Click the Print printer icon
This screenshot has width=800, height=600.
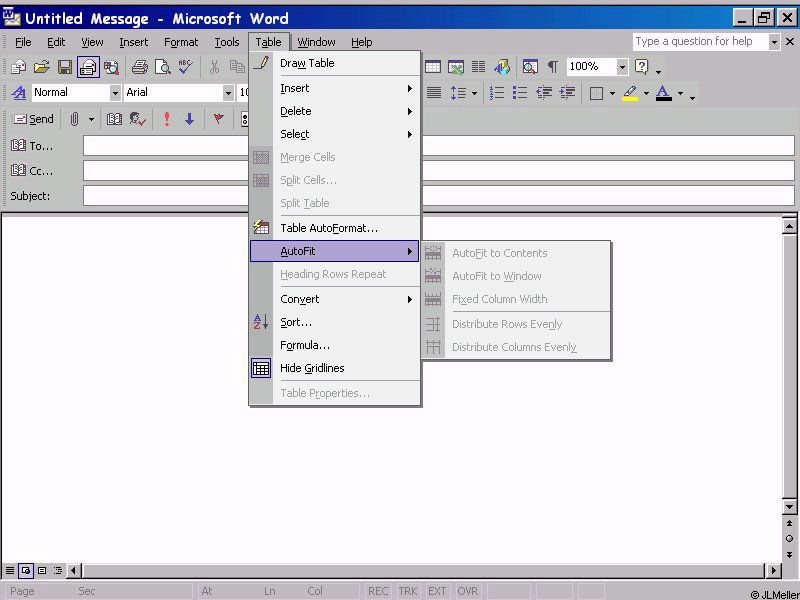click(140, 67)
